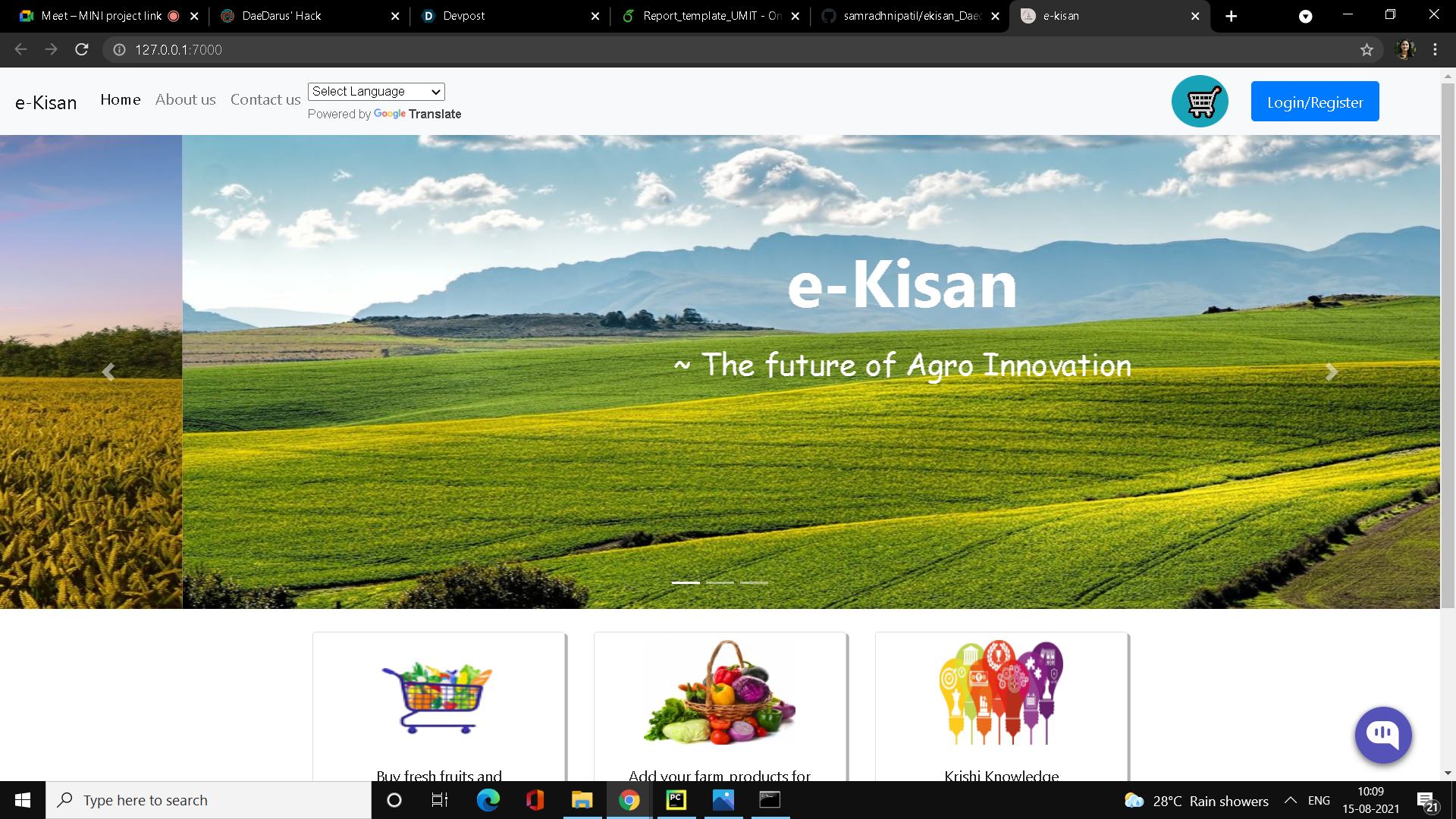The width and height of the screenshot is (1456, 819).
Task: Reload the current page
Action: [x=82, y=50]
